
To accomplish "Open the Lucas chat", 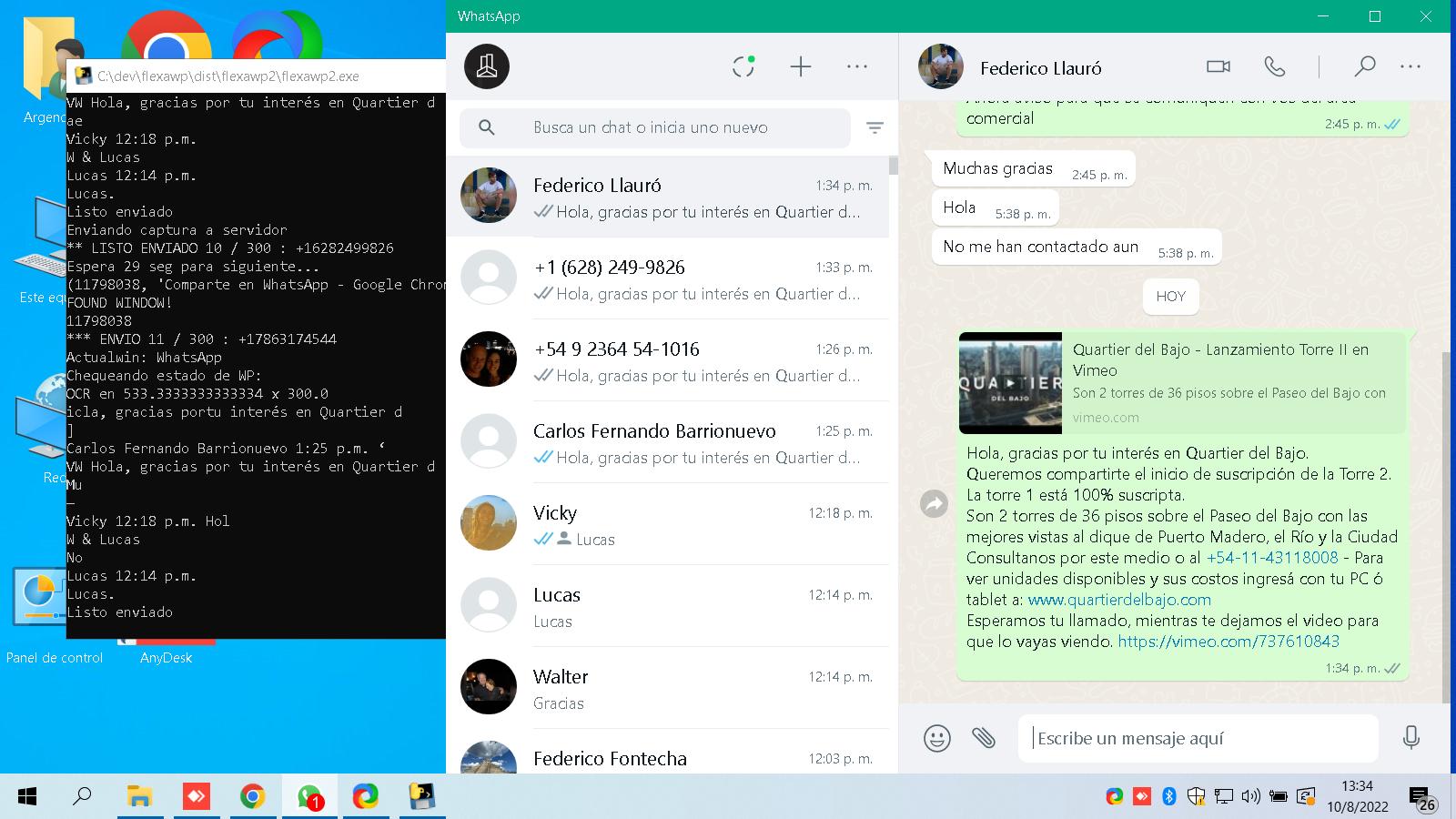I will pyautogui.click(x=667, y=606).
